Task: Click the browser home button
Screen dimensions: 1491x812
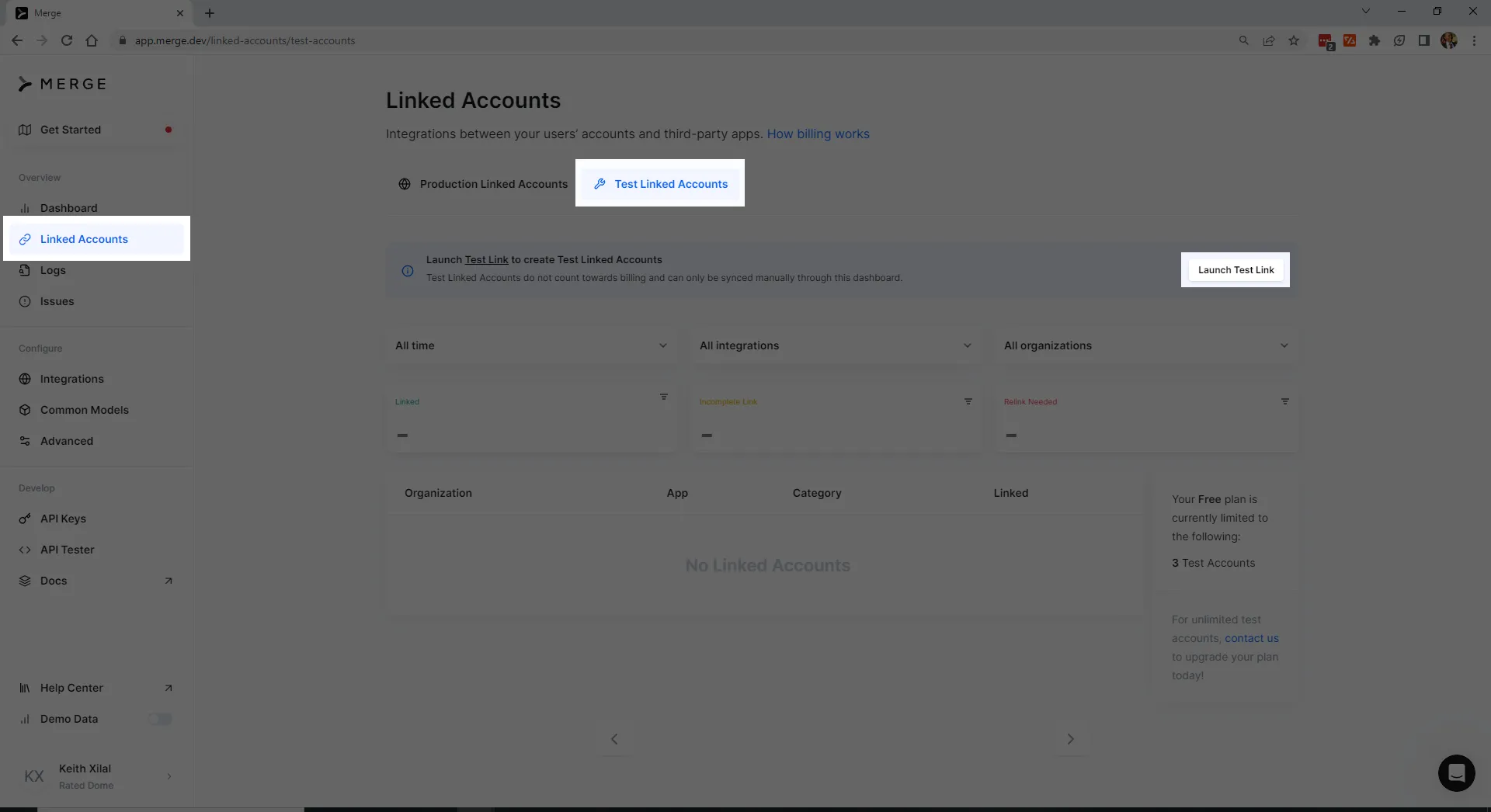Action: (x=92, y=40)
